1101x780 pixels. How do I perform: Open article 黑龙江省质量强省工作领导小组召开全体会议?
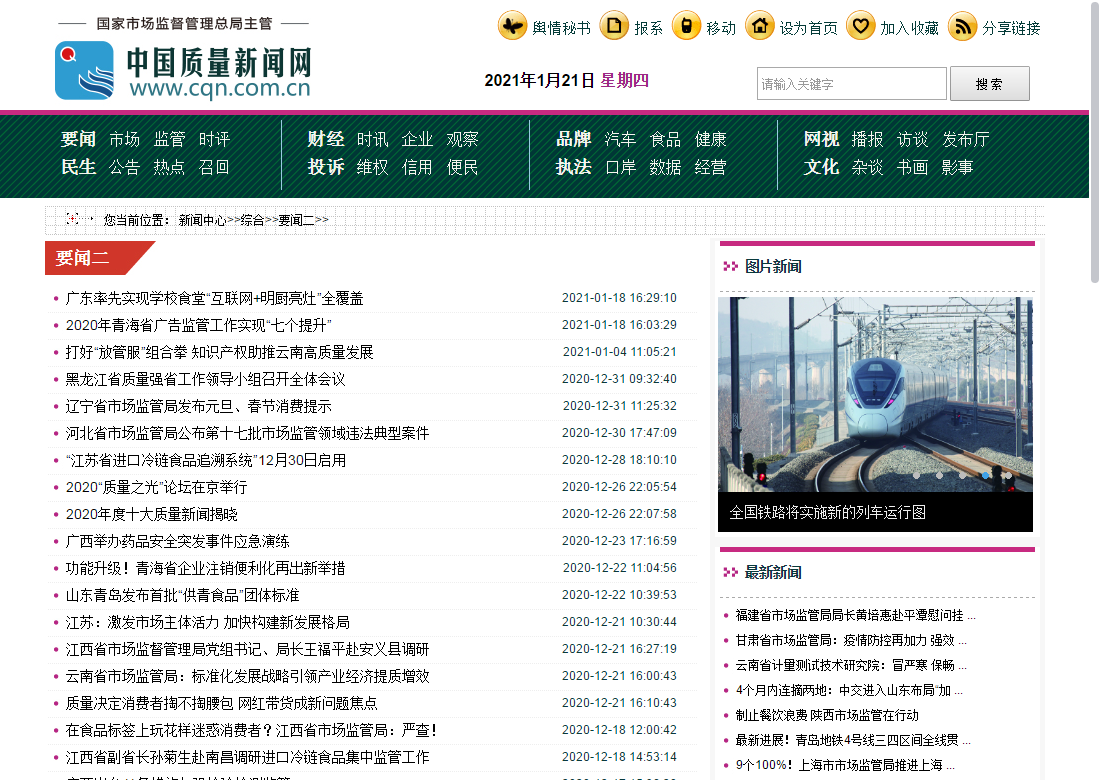(205, 379)
